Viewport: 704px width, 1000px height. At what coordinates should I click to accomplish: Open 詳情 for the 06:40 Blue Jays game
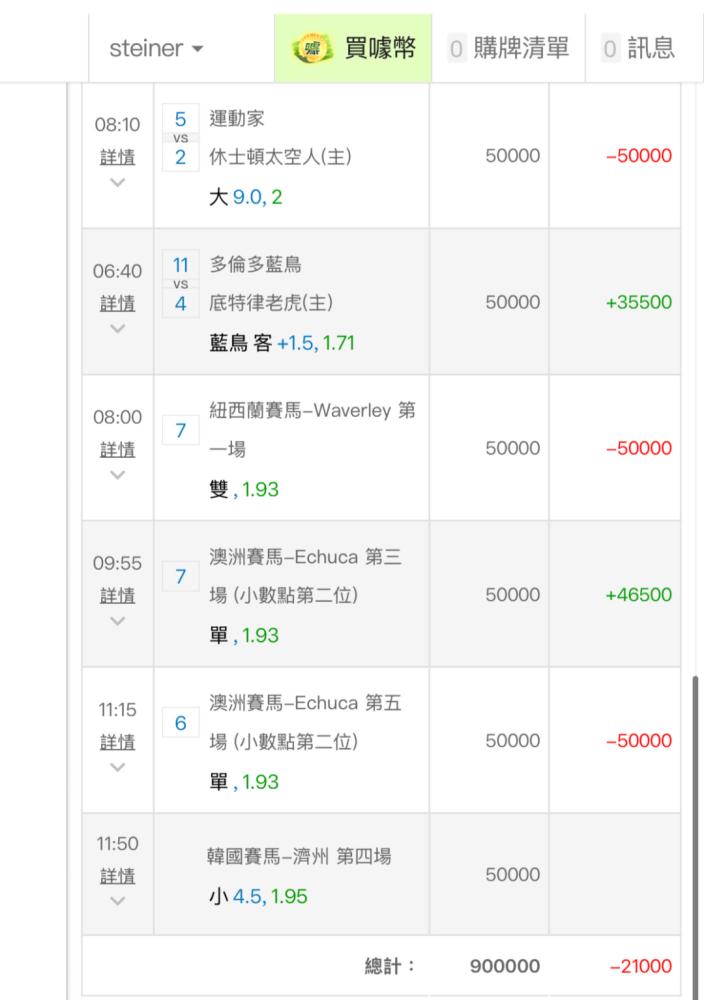[118, 303]
